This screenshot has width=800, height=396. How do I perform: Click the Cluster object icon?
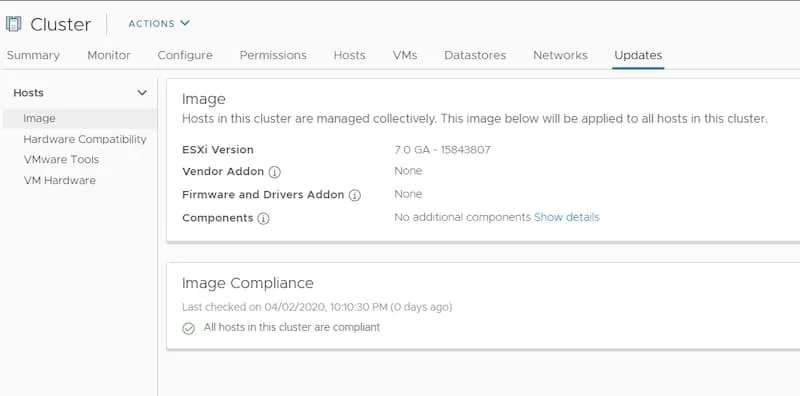coord(13,24)
